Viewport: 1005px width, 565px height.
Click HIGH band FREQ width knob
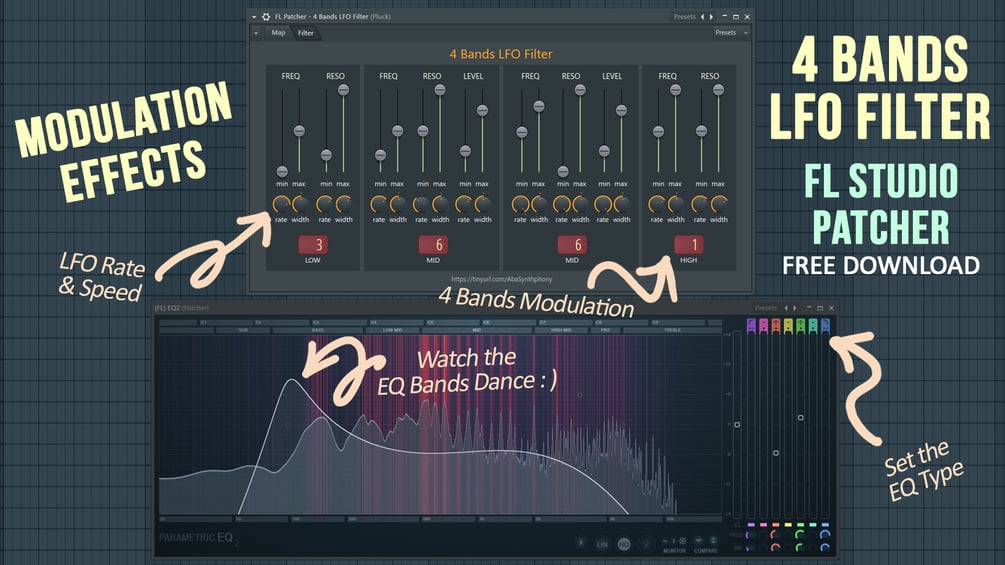[676, 204]
